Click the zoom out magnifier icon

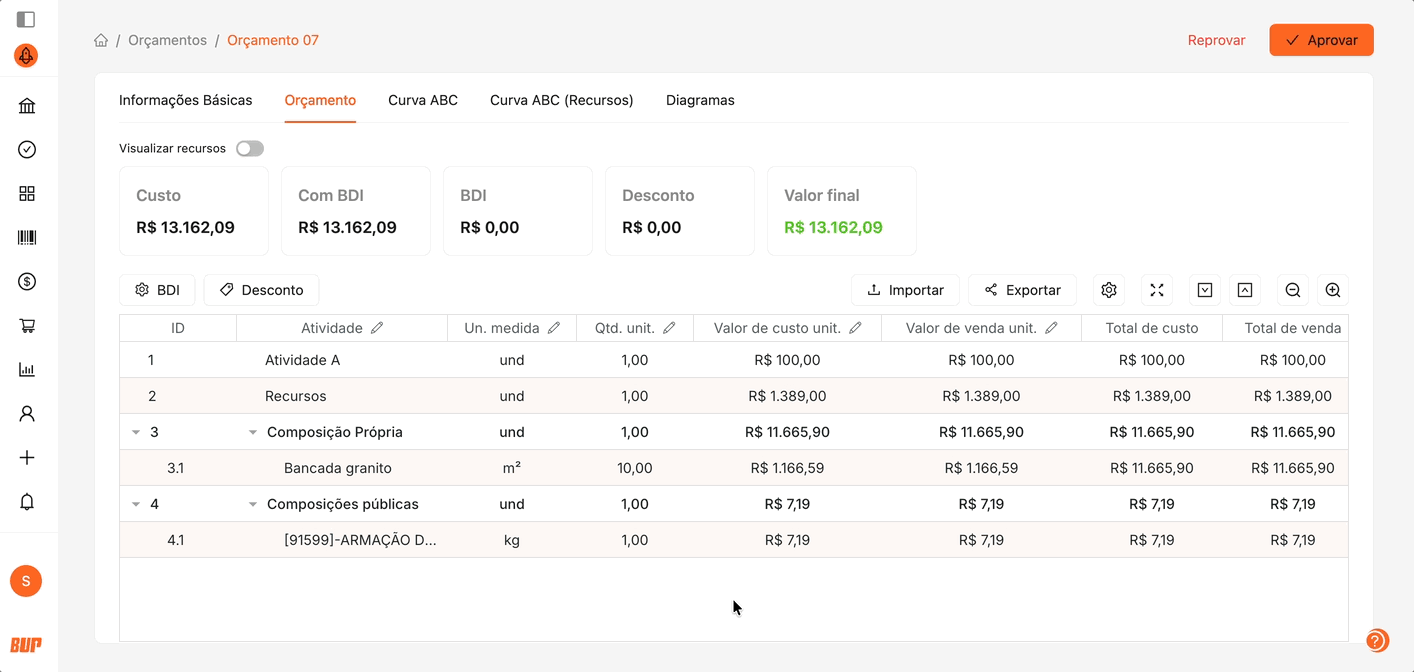[x=1292, y=290]
